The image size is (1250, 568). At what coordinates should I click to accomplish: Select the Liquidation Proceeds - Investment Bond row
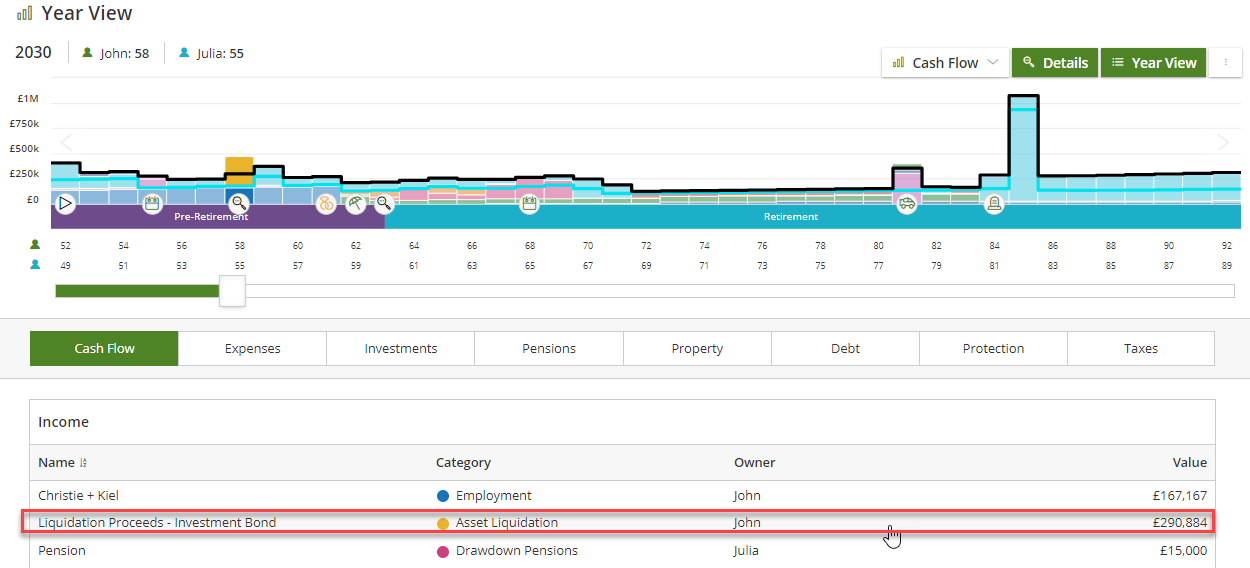622,522
